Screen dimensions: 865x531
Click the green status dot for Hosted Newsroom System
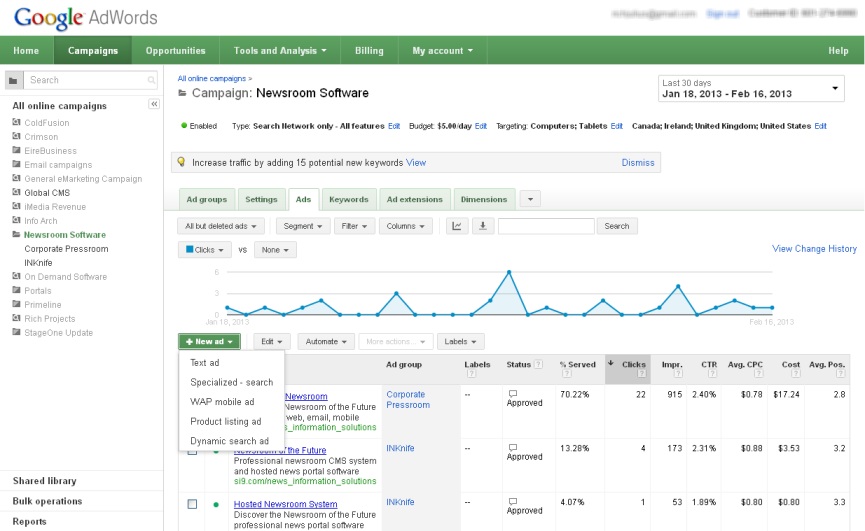(216, 505)
